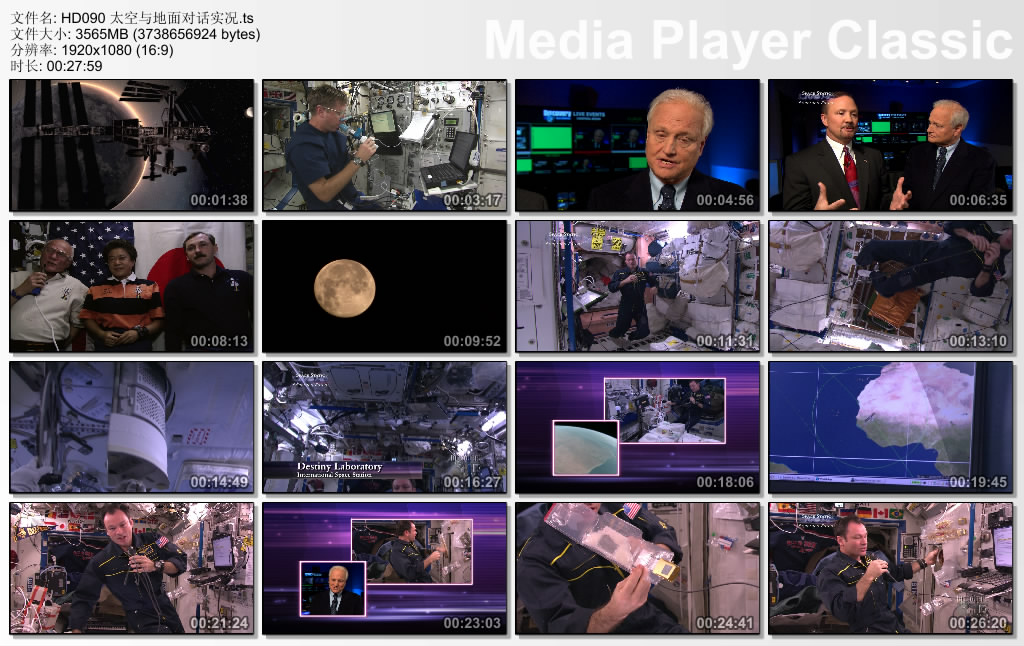Image resolution: width=1024 pixels, height=646 pixels.
Task: Click the Africa map thumbnail
Action: click(891, 428)
